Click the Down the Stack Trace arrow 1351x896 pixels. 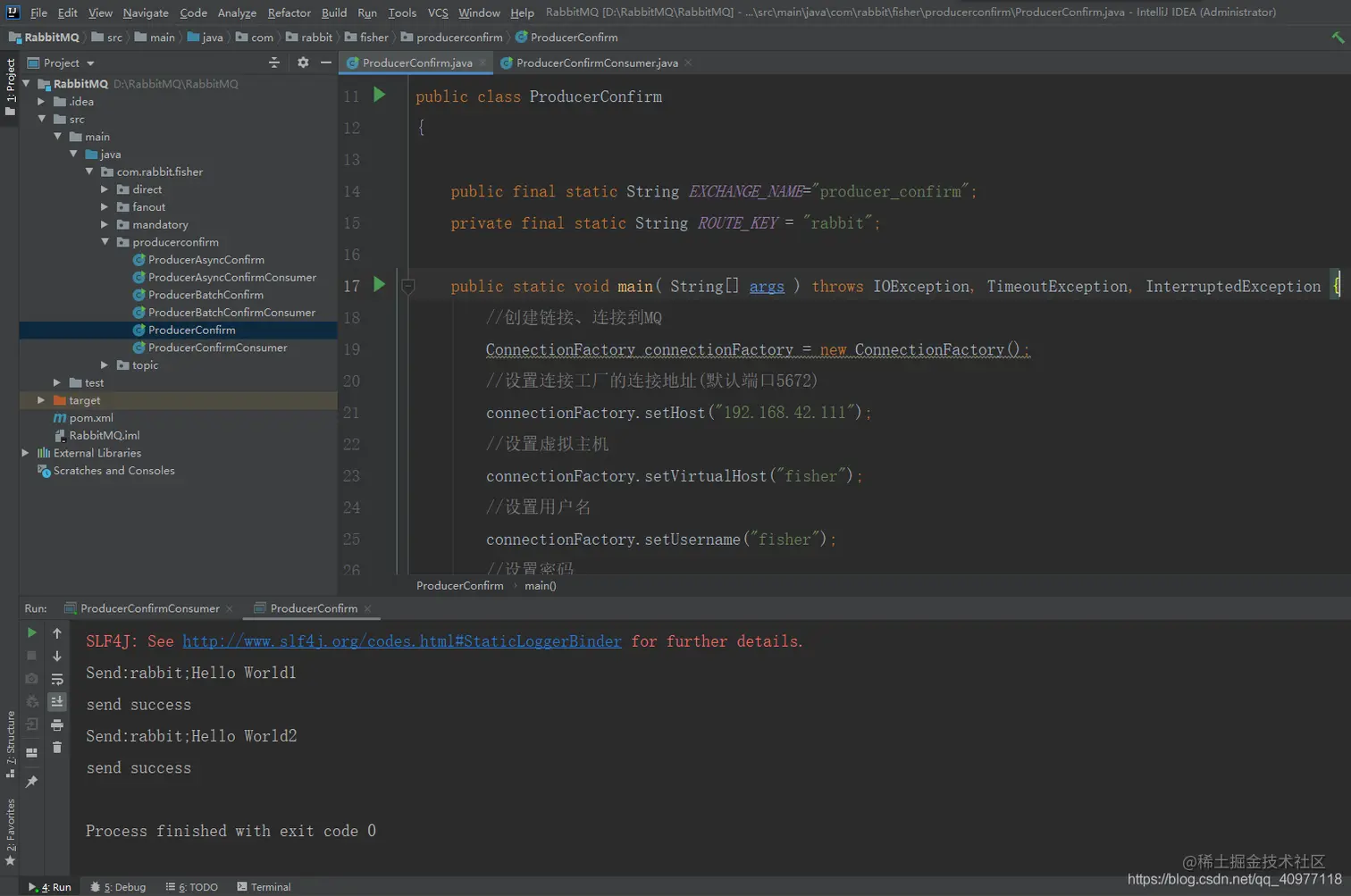57,656
